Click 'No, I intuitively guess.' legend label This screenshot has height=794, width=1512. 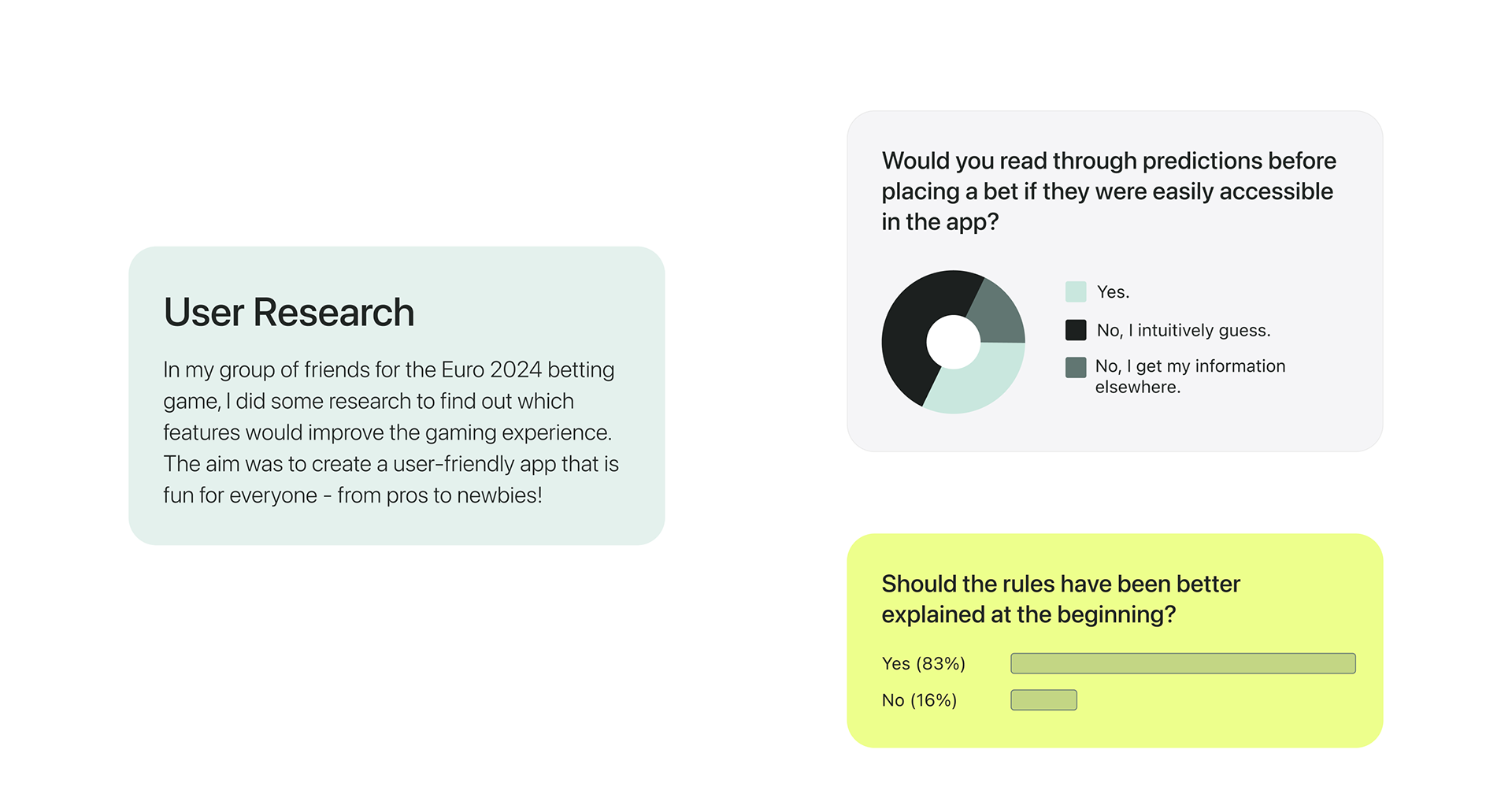click(1184, 331)
